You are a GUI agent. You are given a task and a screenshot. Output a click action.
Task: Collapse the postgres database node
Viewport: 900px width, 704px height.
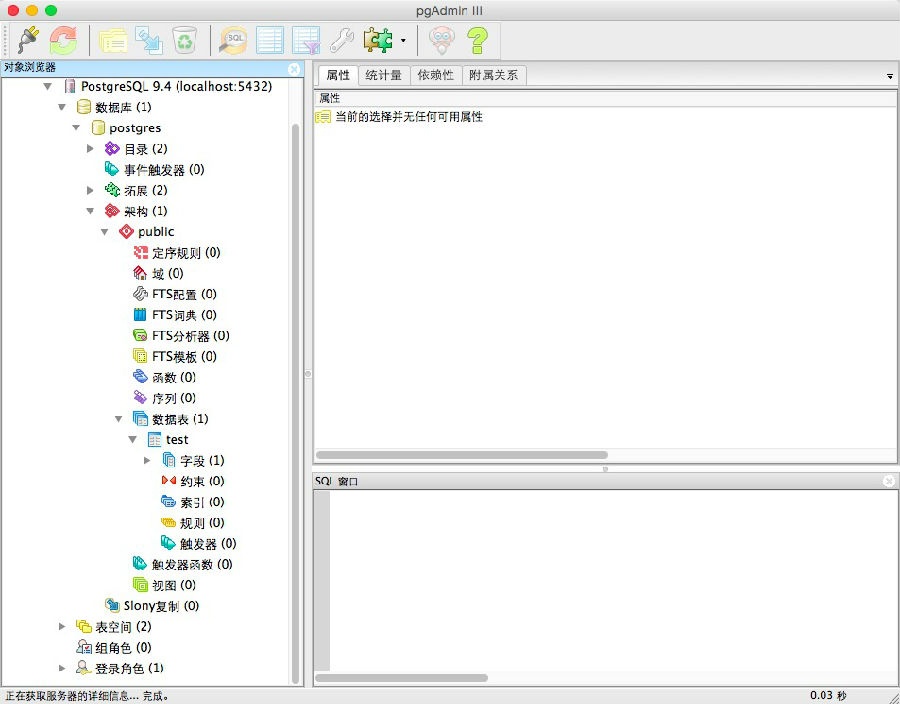click(x=76, y=128)
